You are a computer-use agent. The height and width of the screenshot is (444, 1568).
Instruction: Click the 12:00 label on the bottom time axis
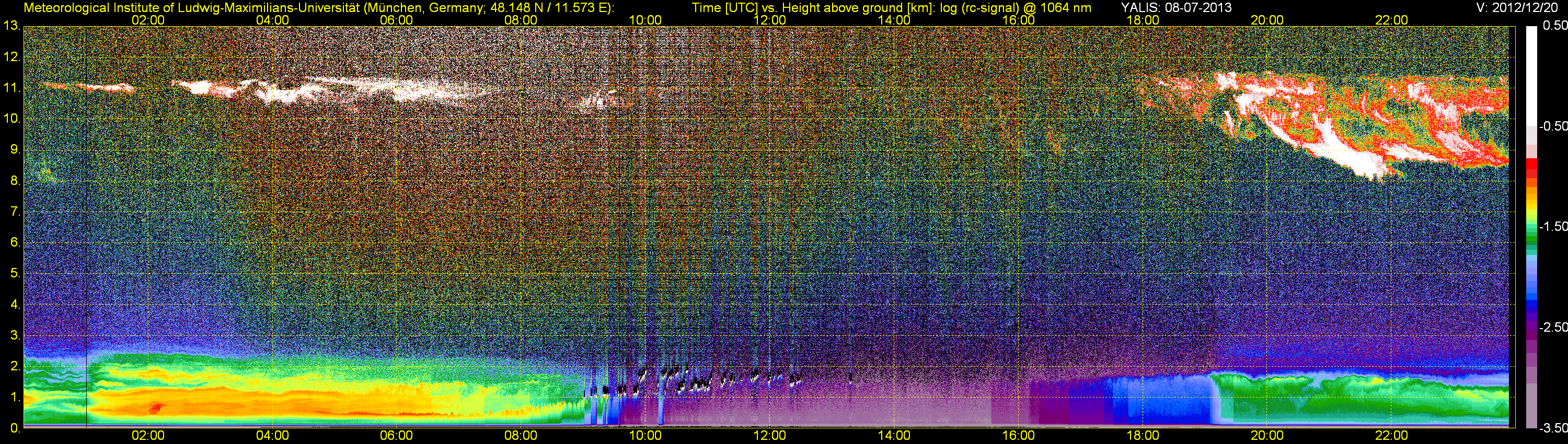tap(769, 436)
